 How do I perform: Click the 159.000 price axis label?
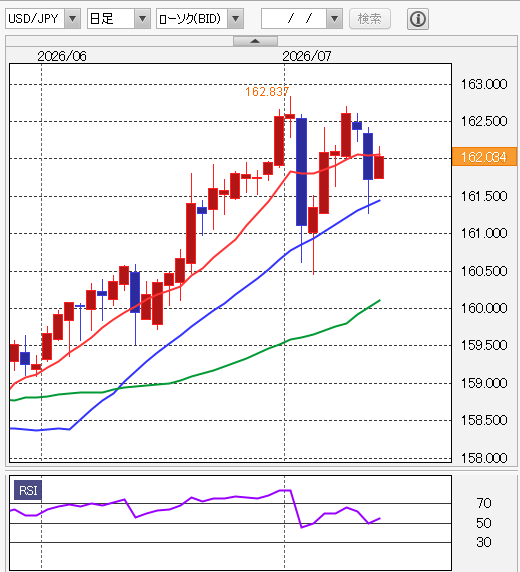pos(484,383)
